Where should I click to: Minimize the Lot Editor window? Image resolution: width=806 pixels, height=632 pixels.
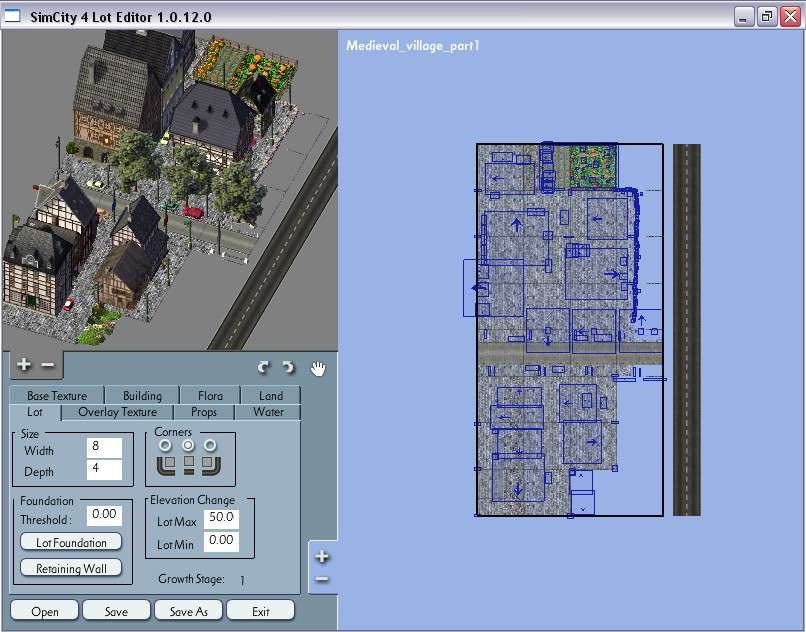[x=743, y=17]
